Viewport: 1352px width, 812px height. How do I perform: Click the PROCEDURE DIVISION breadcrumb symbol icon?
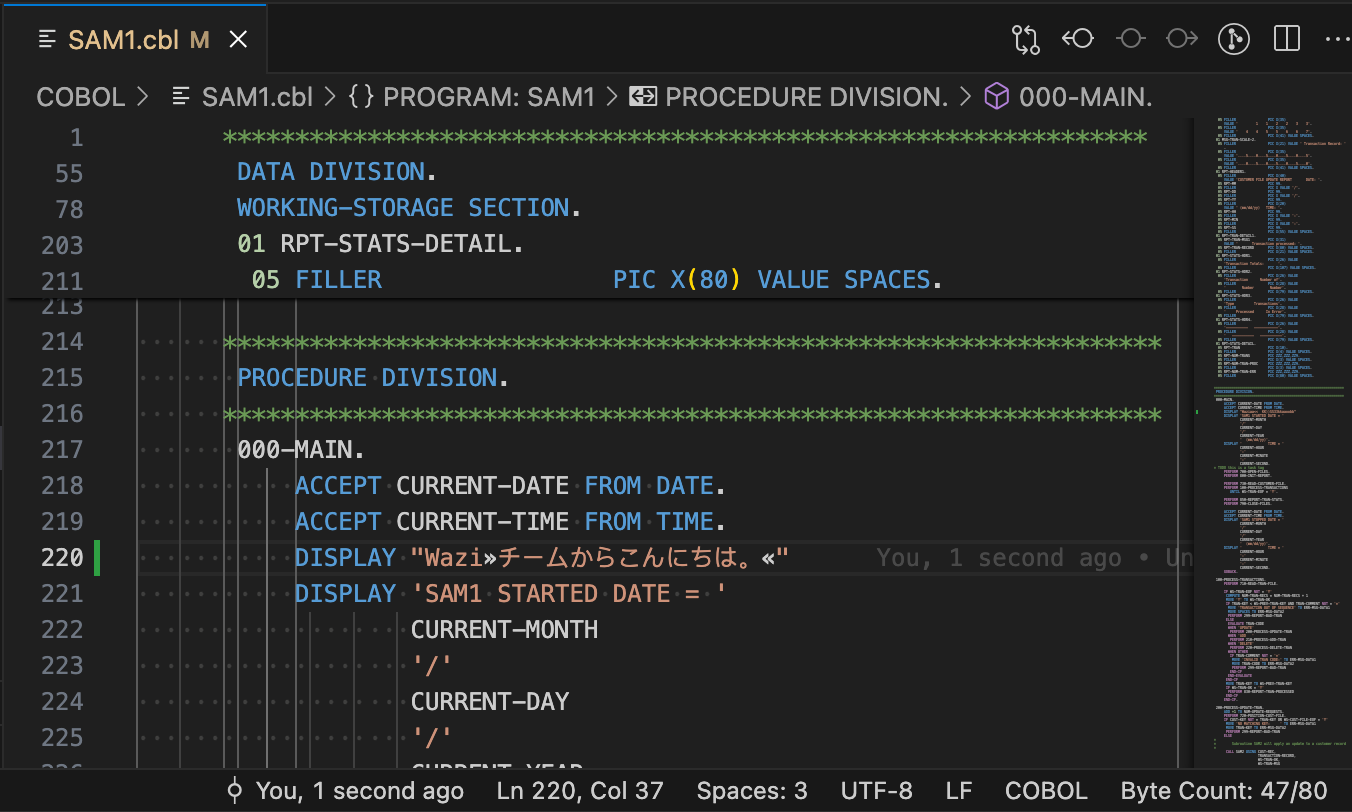click(x=642, y=97)
